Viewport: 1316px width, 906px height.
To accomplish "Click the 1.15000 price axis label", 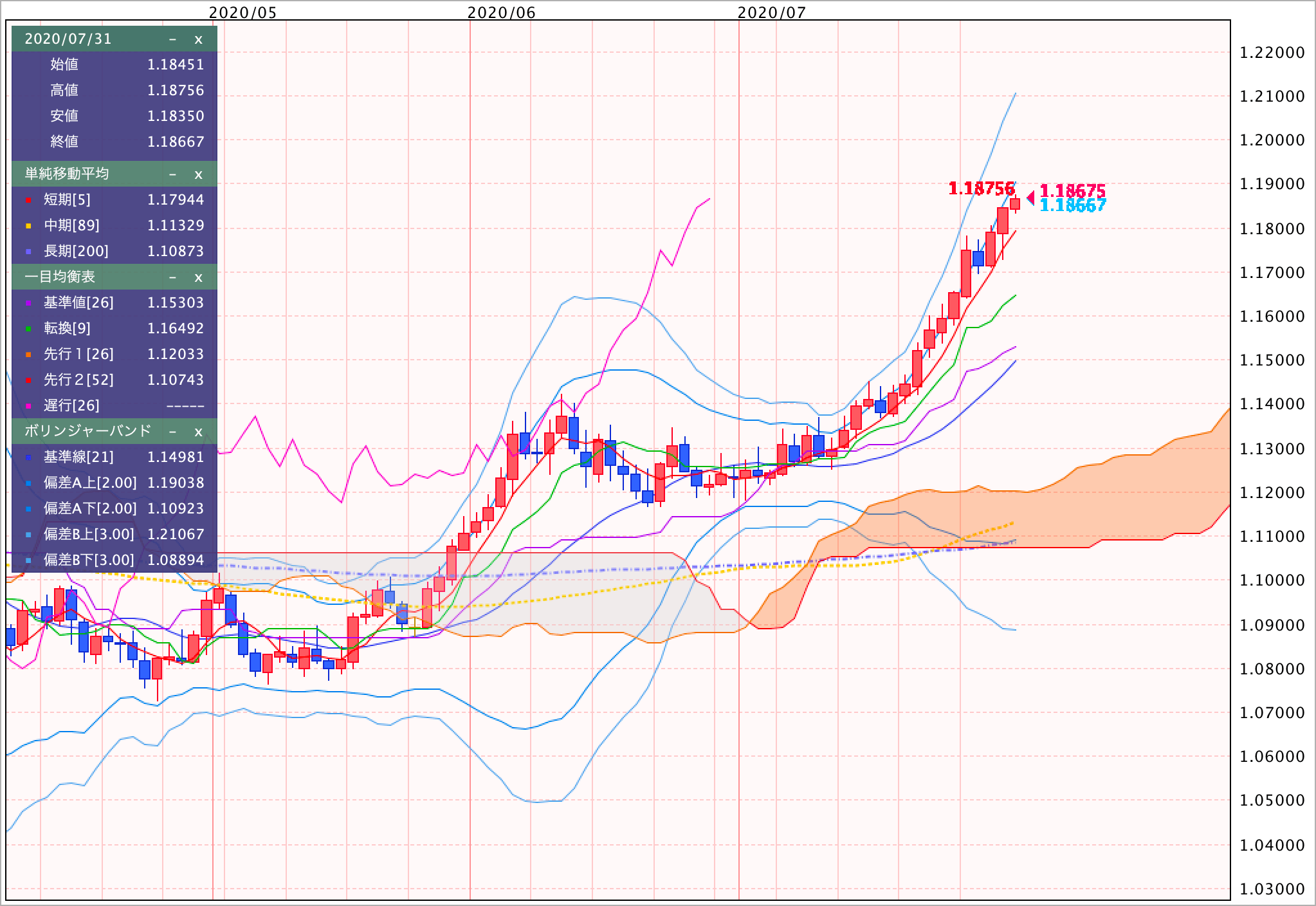I will click(x=1272, y=360).
